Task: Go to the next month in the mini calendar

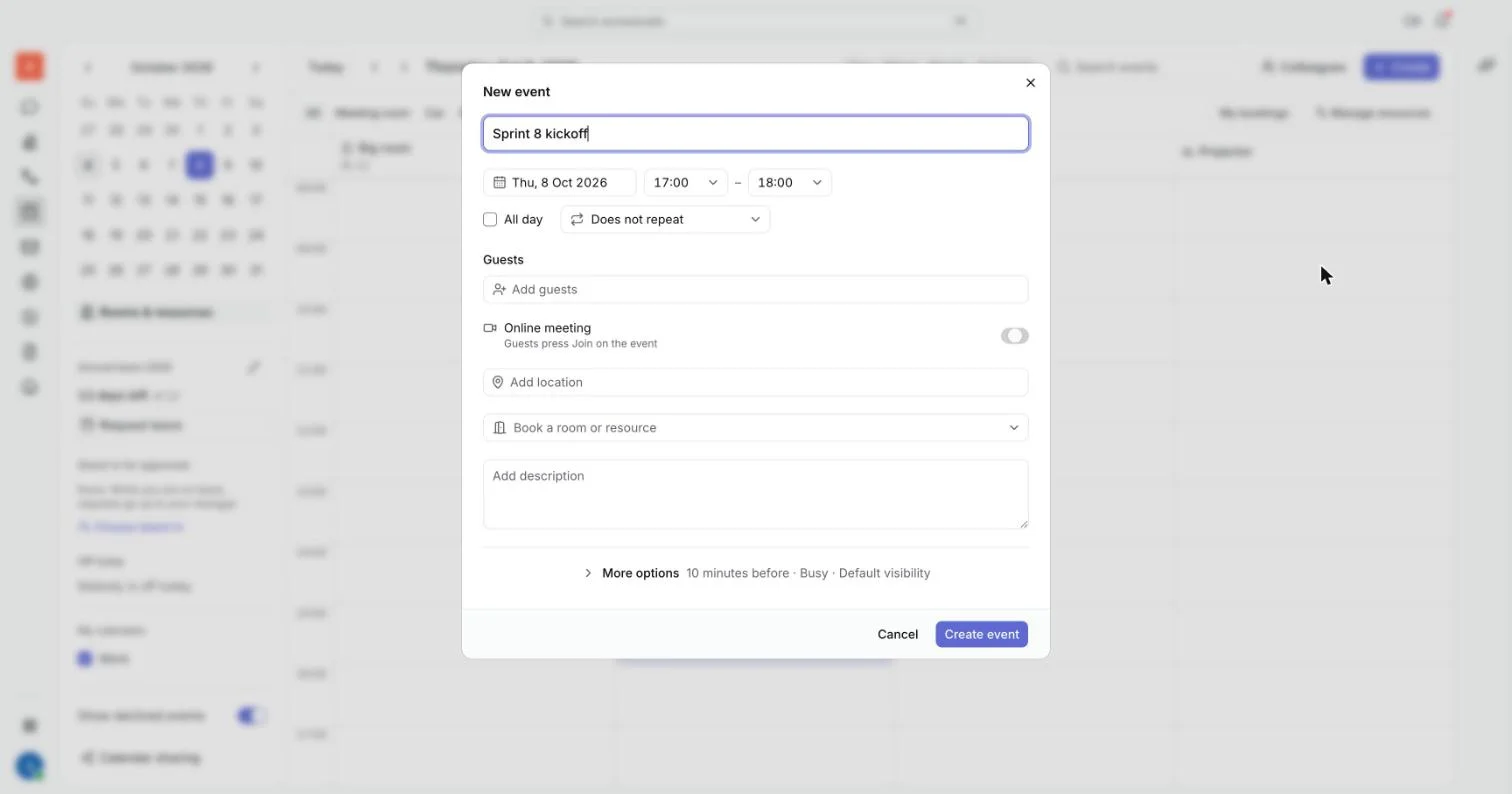Action: tap(255, 68)
